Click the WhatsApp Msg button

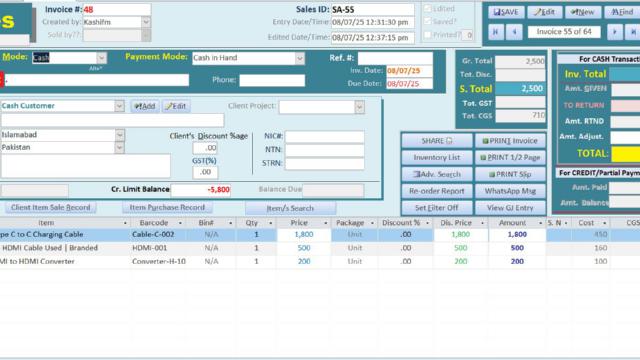(x=510, y=191)
